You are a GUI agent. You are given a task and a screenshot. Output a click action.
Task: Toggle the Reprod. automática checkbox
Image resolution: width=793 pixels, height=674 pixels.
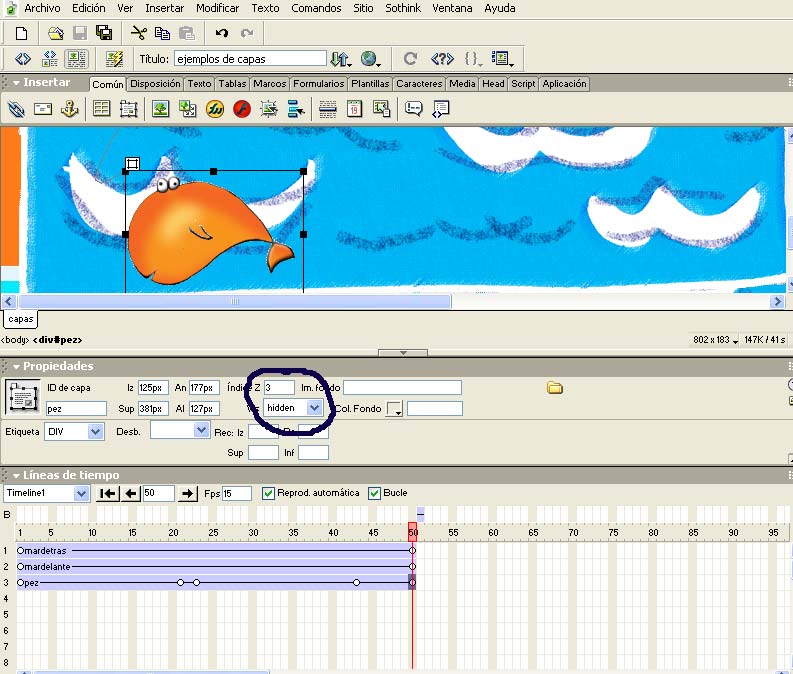pos(269,493)
